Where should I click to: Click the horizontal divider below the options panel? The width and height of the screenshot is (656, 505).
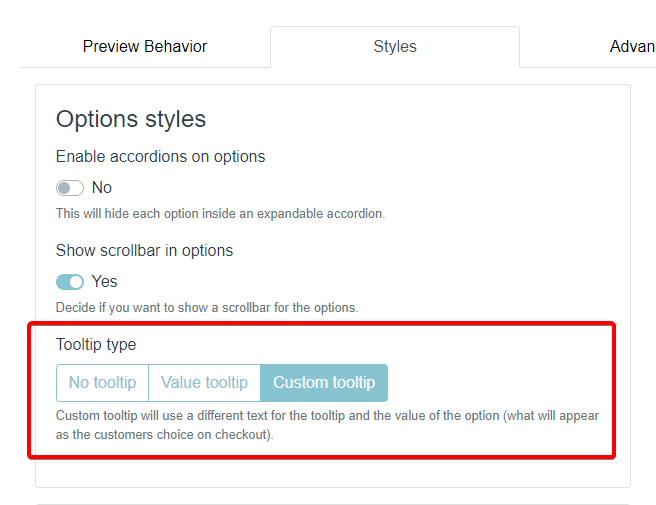pos(332,504)
